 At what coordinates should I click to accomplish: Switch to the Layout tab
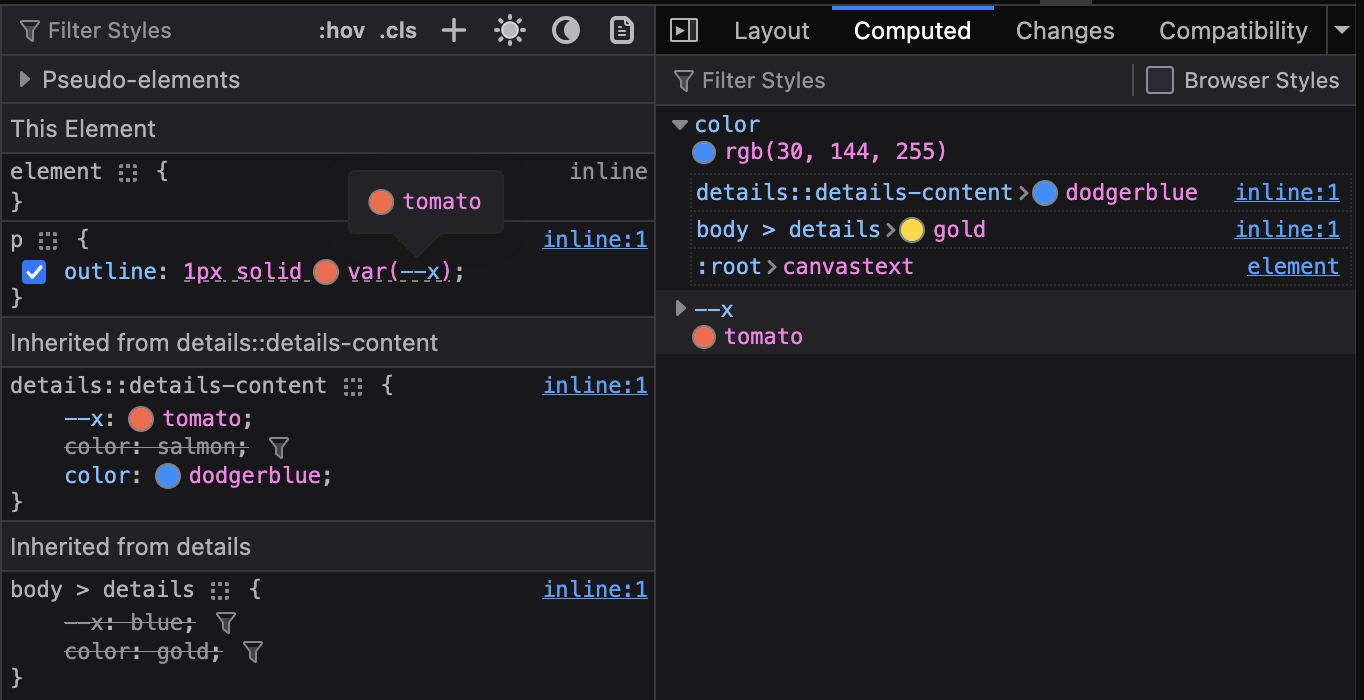771,31
